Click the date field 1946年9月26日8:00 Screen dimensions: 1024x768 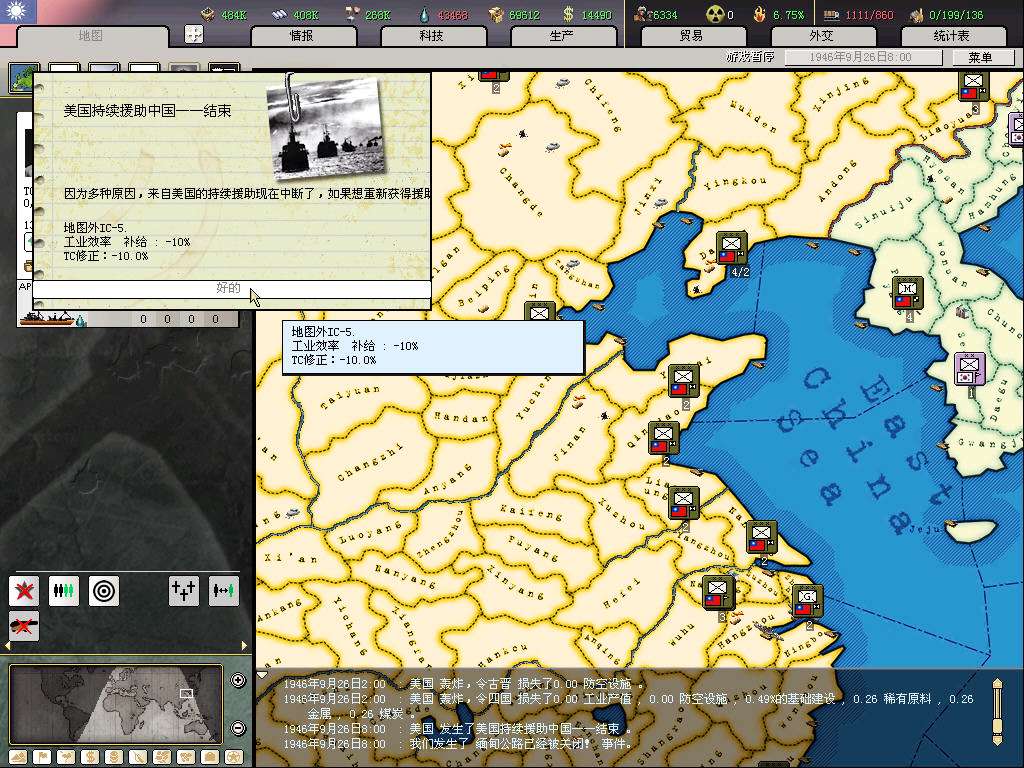[863, 57]
